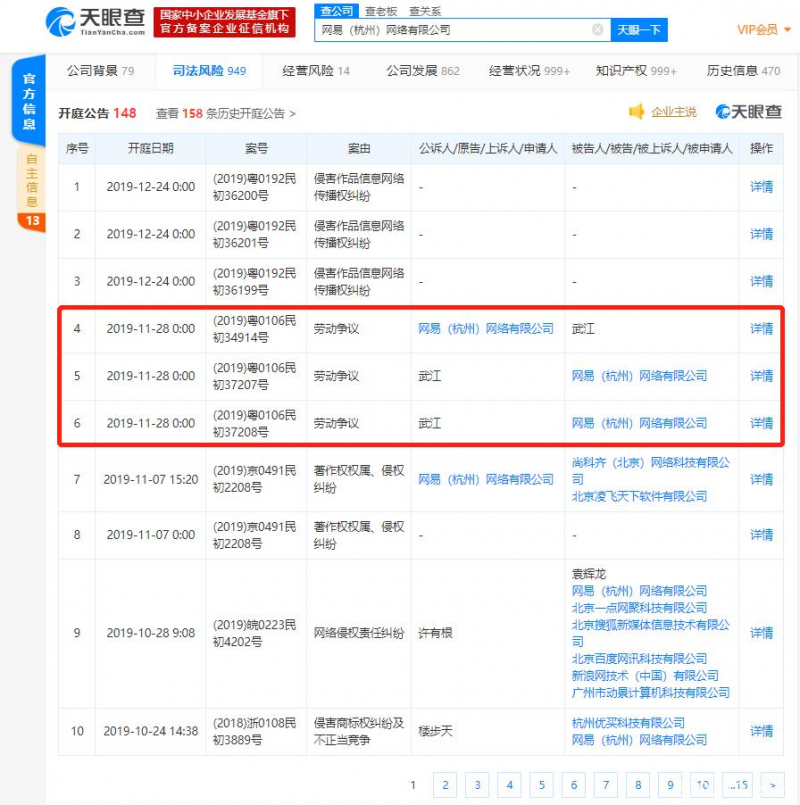Open 详情 for case 粤0192民初36200号
The image size is (800, 805).
761,186
